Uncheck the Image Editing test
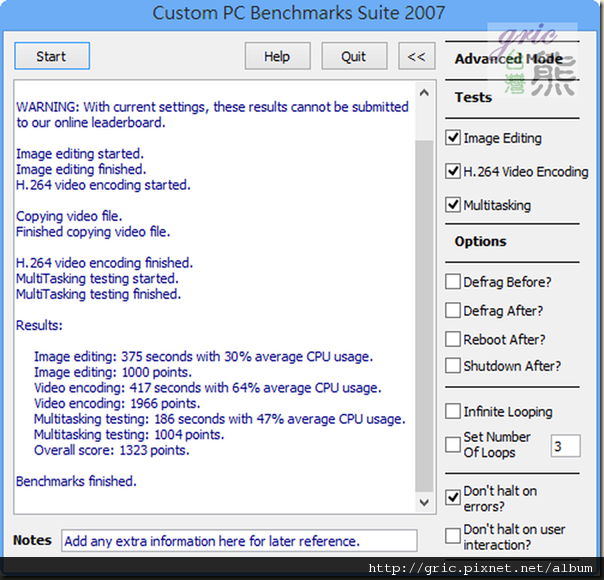Screen dimensions: 604x580 click(453, 137)
